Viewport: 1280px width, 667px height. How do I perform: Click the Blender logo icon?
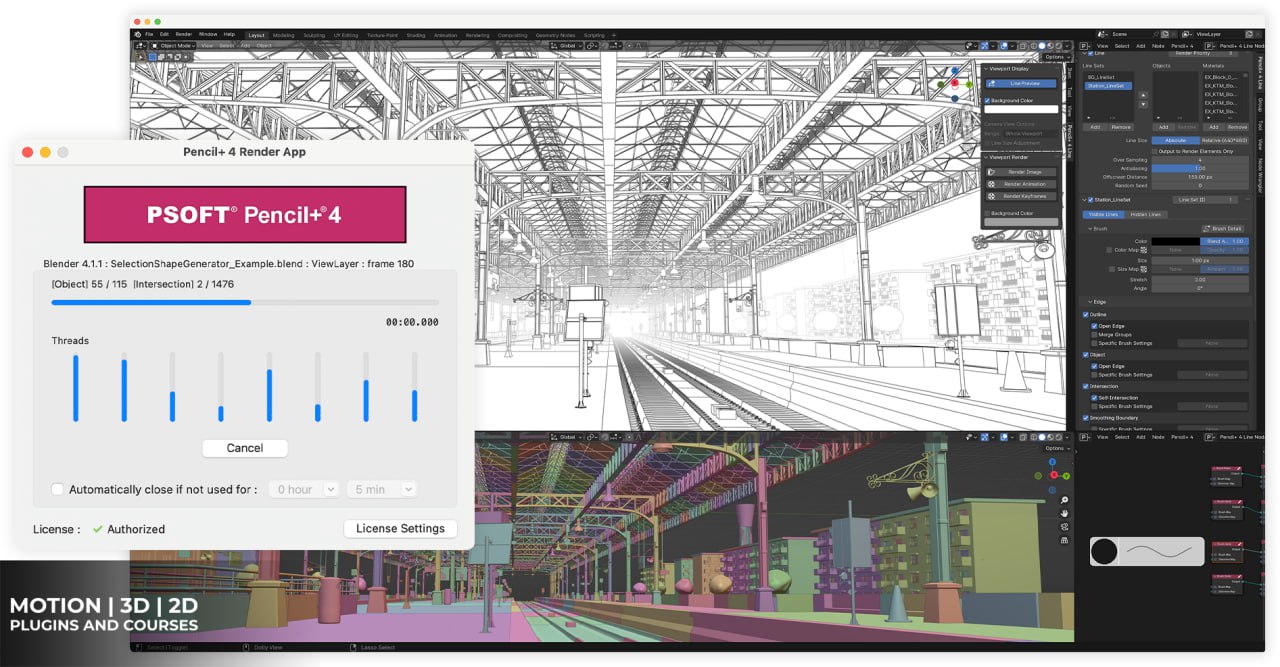137,34
